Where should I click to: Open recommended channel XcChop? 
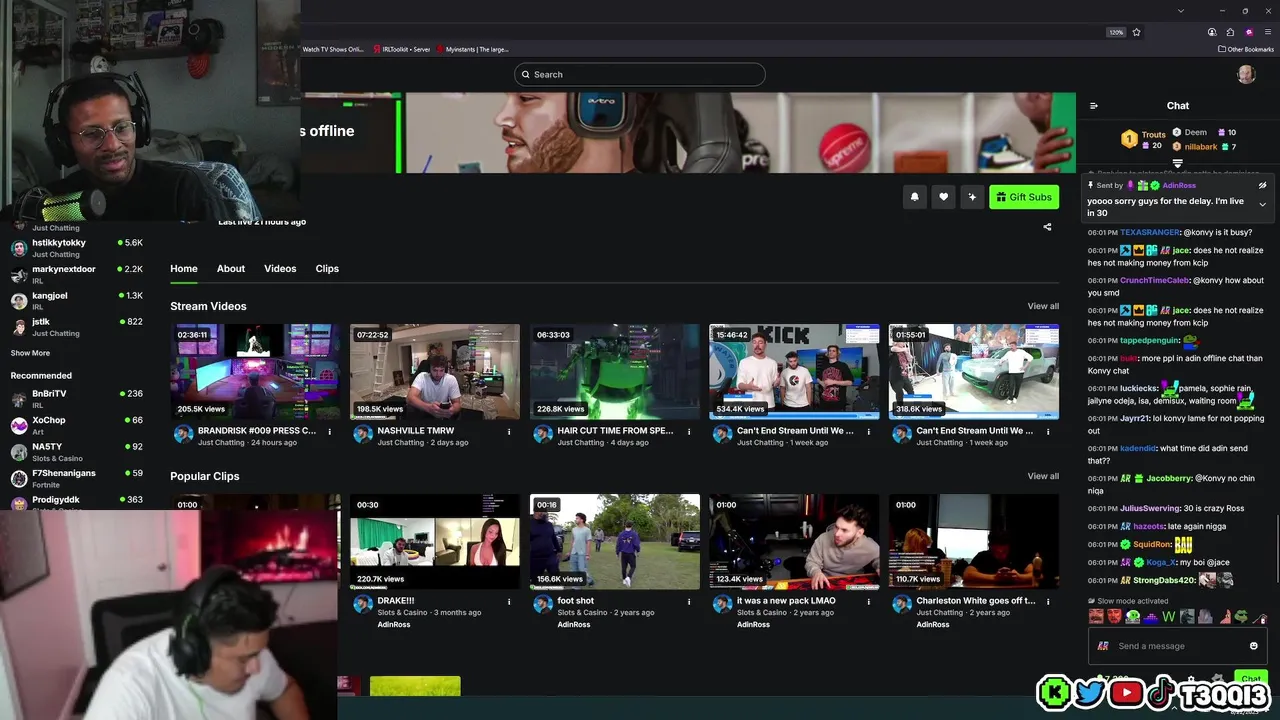coord(77,425)
